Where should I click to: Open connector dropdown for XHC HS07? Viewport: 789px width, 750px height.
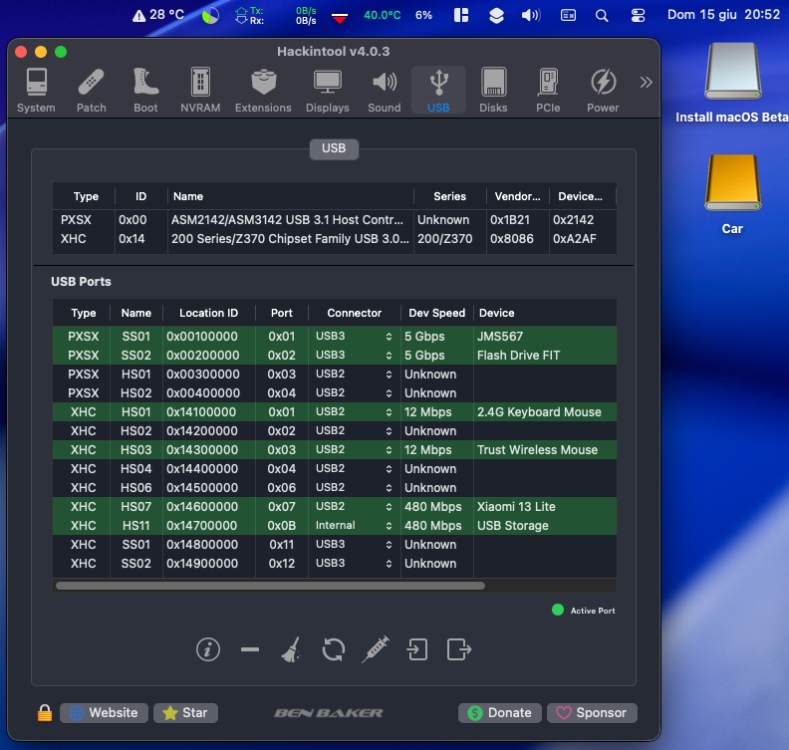(x=354, y=506)
